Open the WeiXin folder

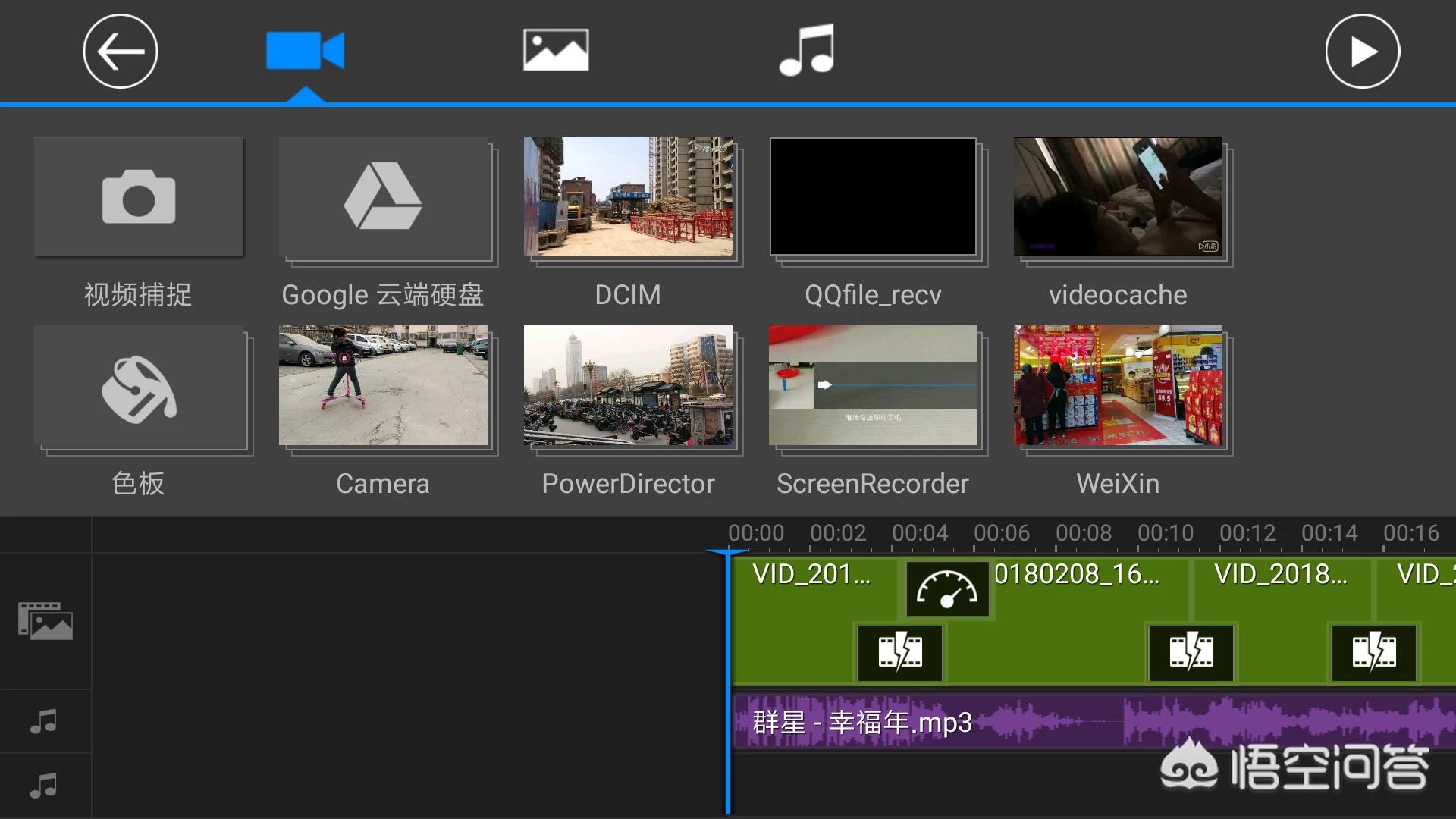click(1118, 386)
